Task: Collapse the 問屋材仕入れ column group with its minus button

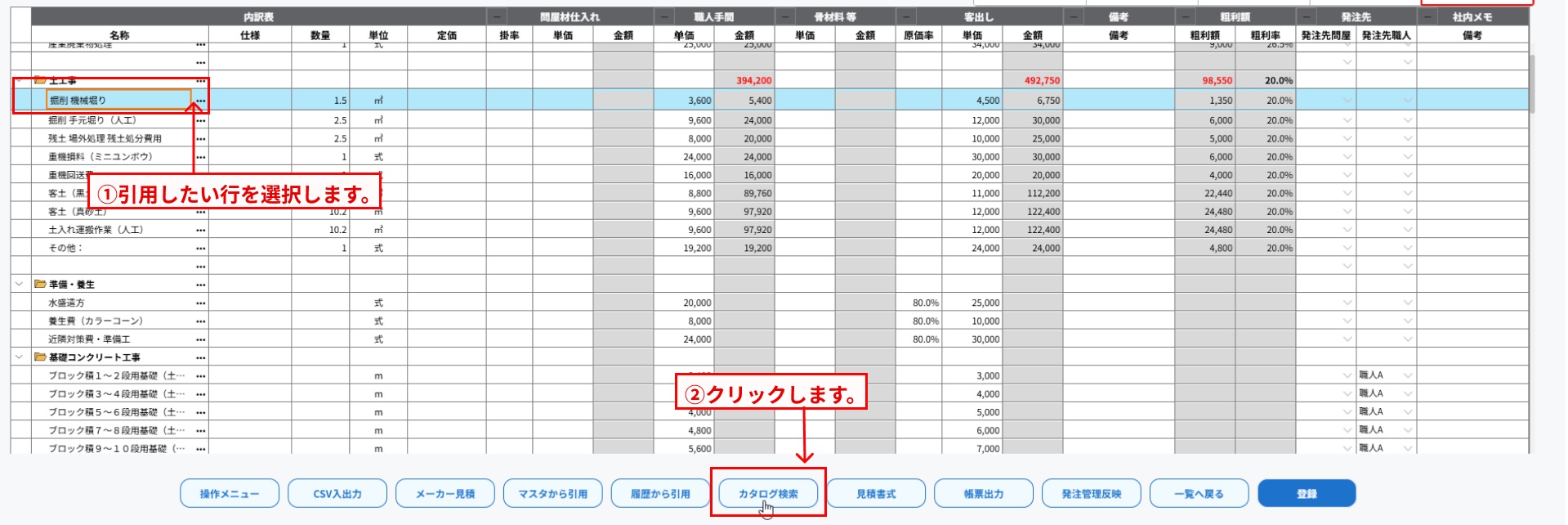Action: (497, 16)
